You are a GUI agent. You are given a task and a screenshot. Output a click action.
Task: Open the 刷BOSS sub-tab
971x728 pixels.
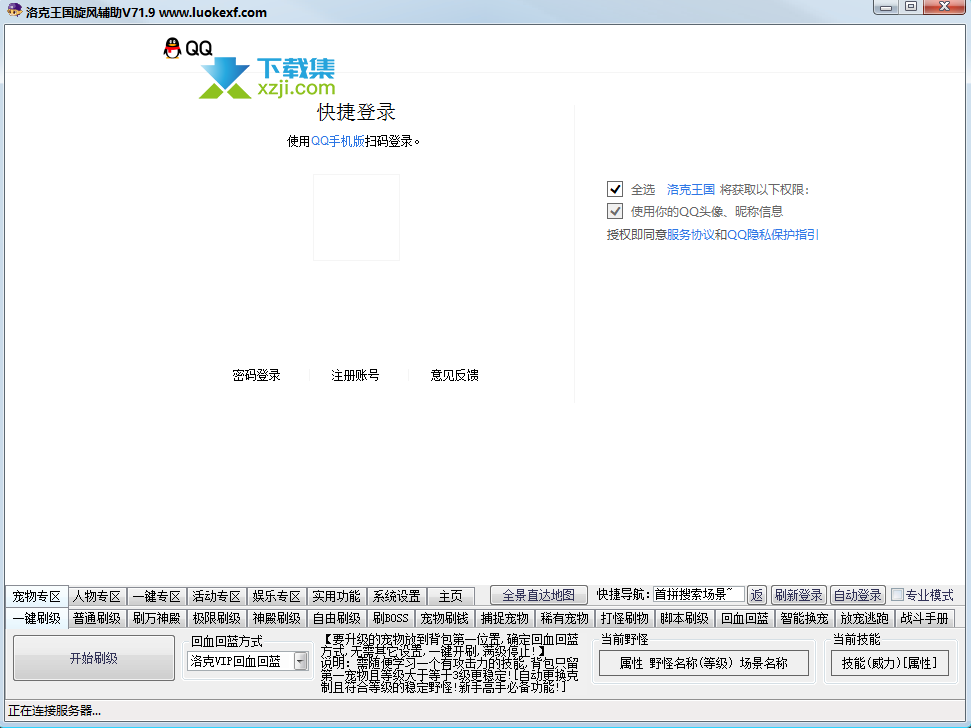click(x=391, y=618)
